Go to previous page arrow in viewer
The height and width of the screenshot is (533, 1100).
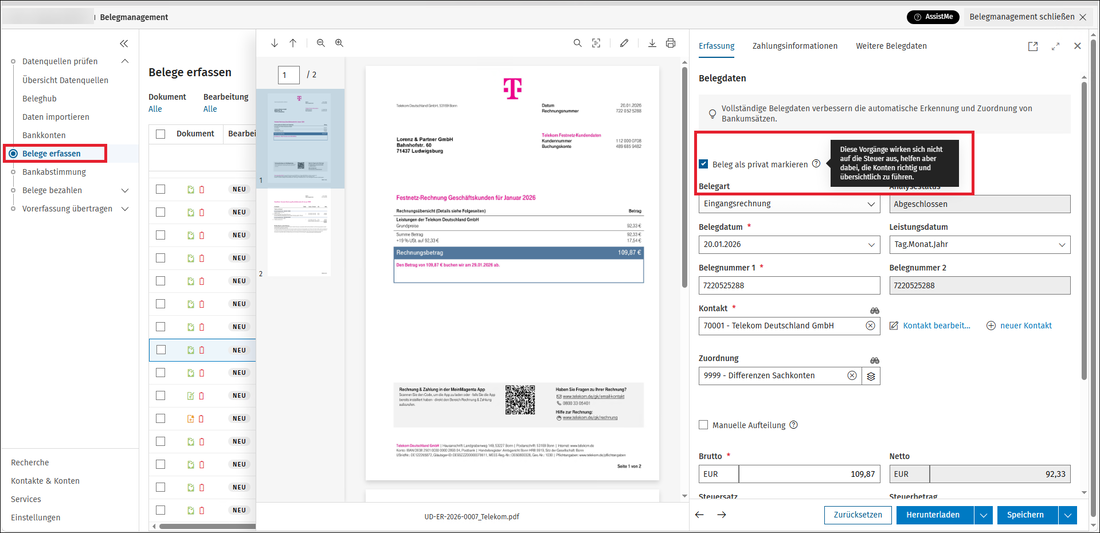pyautogui.click(x=293, y=43)
